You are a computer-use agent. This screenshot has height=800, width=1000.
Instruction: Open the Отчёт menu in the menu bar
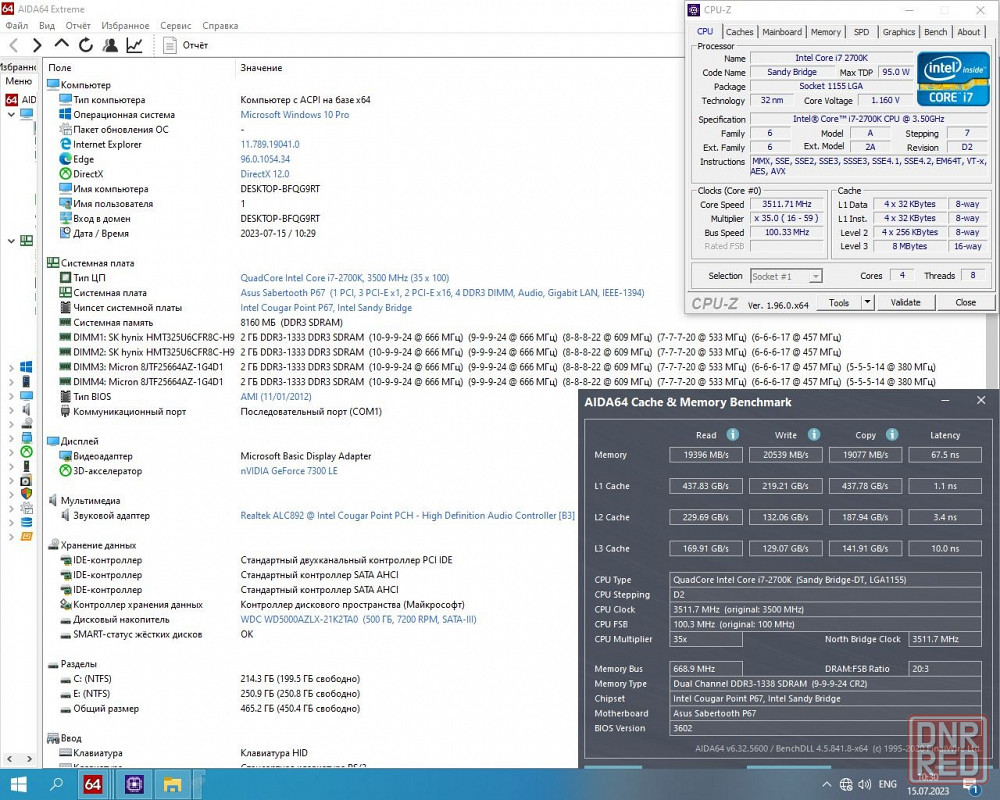tap(78, 26)
